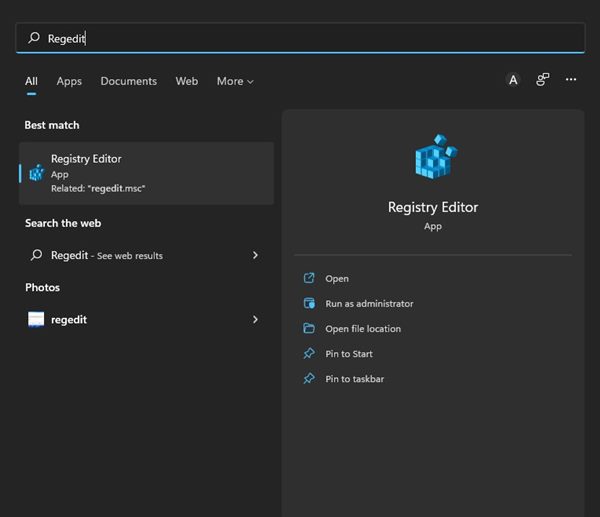
Task: Open Registry Editor best match result
Action: tap(147, 173)
